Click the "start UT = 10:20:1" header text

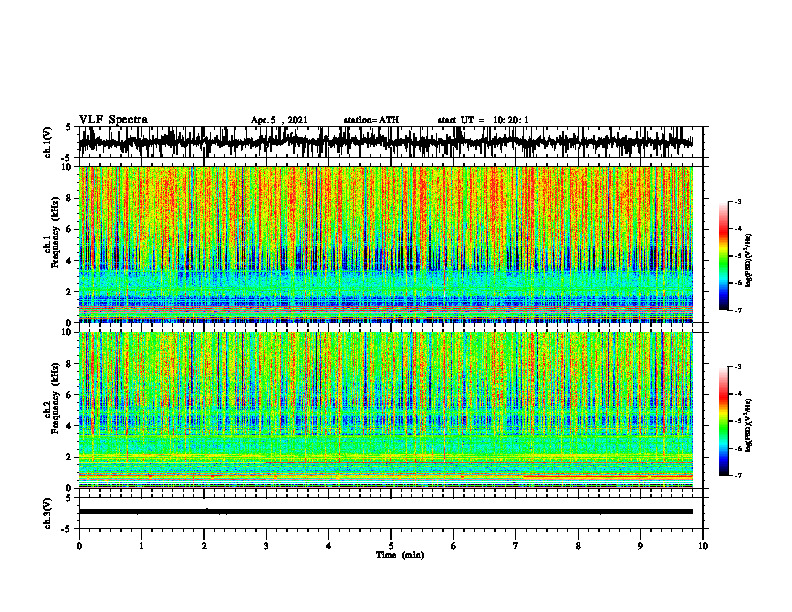click(483, 120)
